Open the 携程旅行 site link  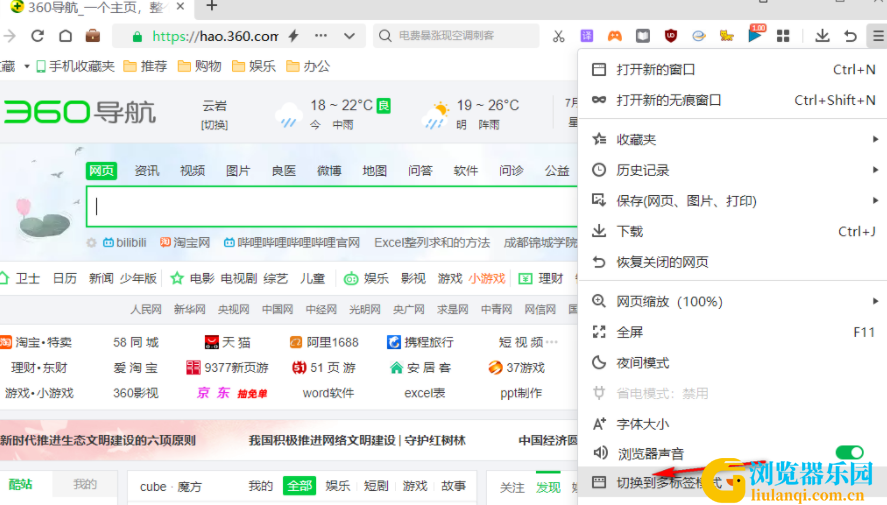click(420, 342)
